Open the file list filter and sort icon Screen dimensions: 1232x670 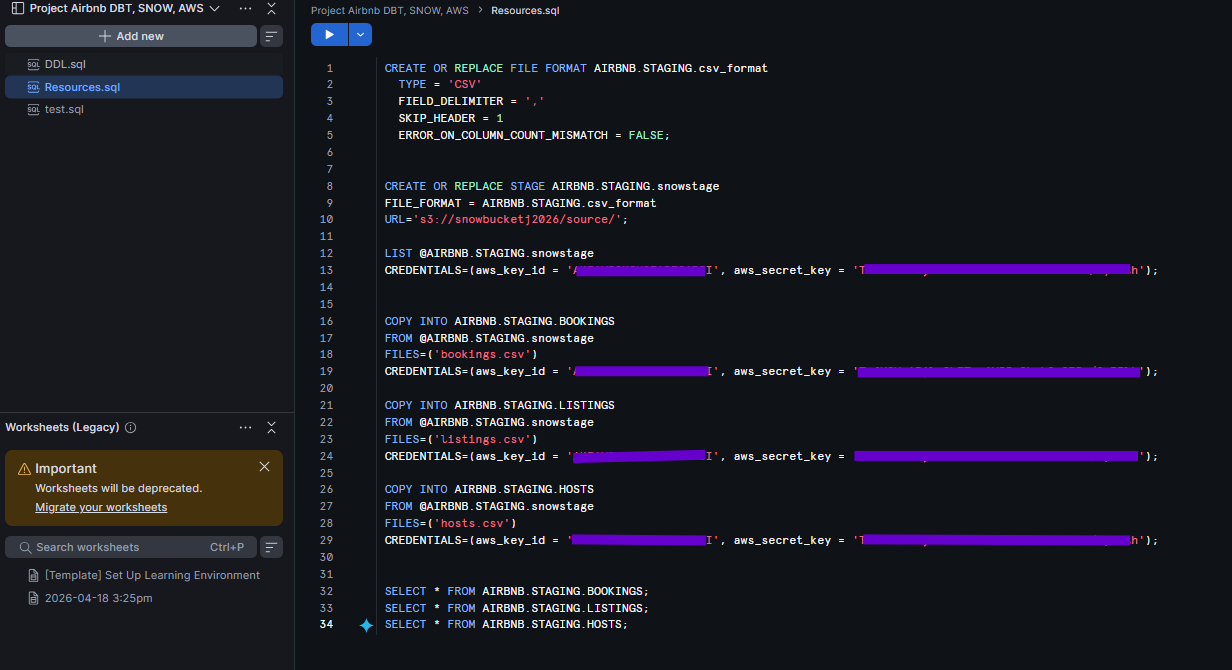(271, 36)
